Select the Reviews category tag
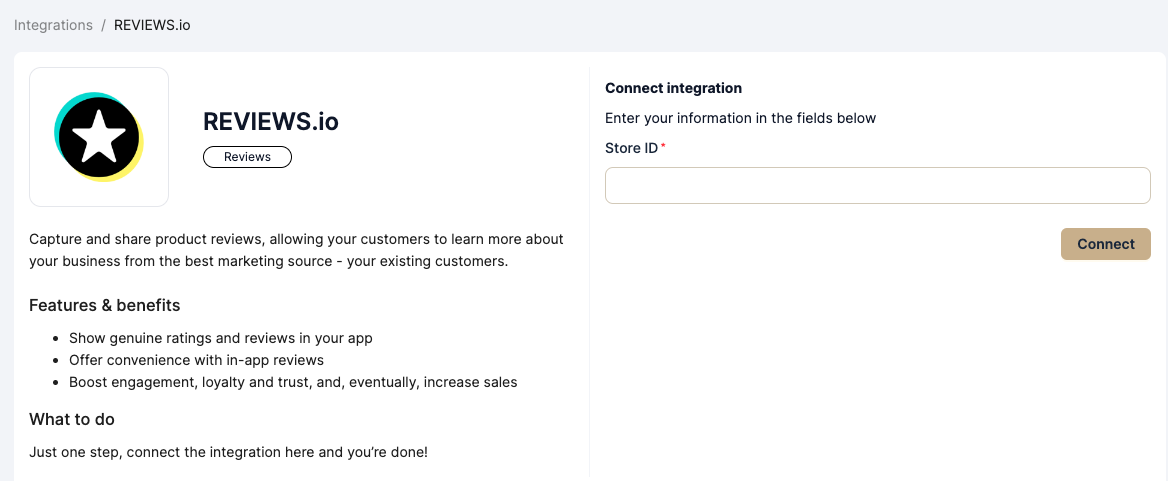Image resolution: width=1168 pixels, height=481 pixels. tap(247, 157)
